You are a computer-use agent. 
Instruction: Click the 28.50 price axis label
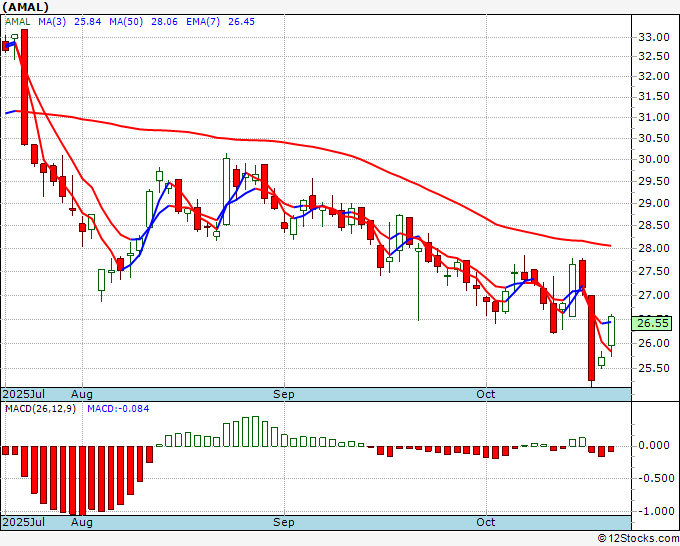click(x=654, y=225)
